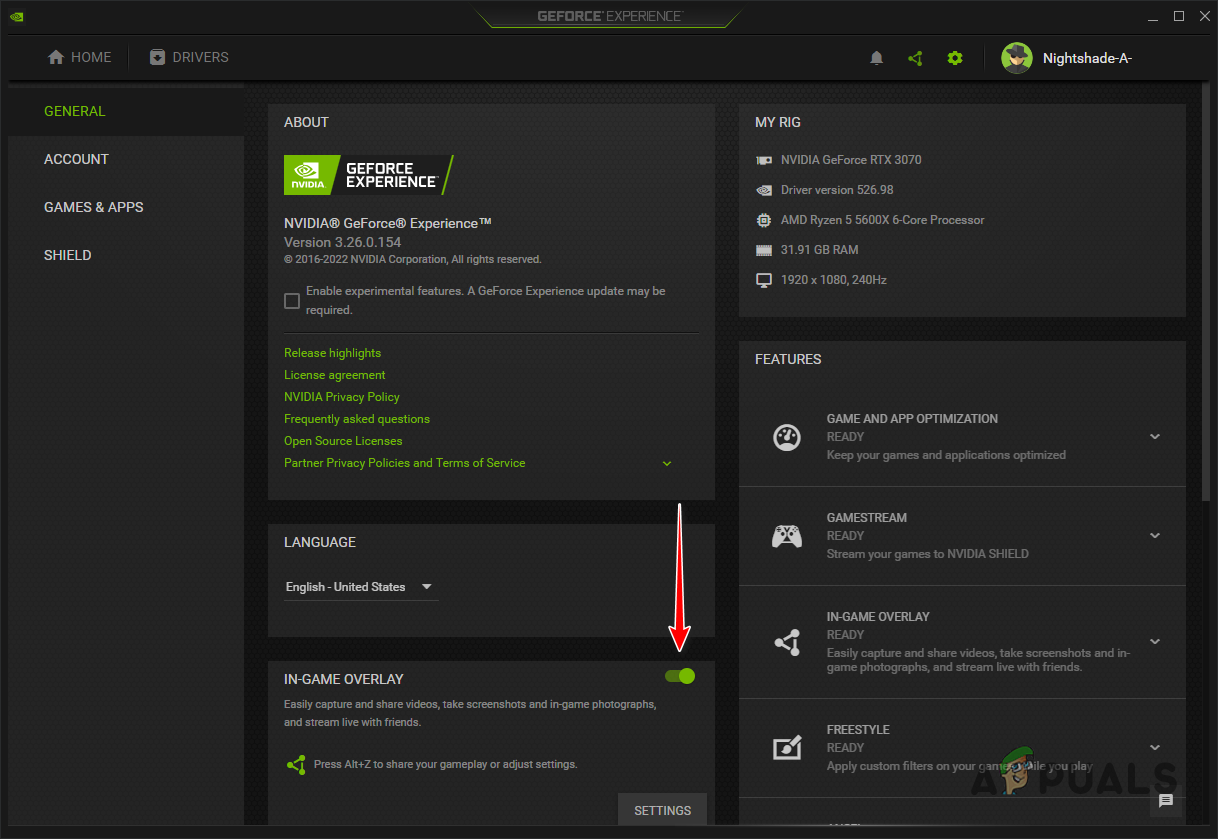Disable the In-Game Overlay toggle
The width and height of the screenshot is (1218, 839).
679,676
